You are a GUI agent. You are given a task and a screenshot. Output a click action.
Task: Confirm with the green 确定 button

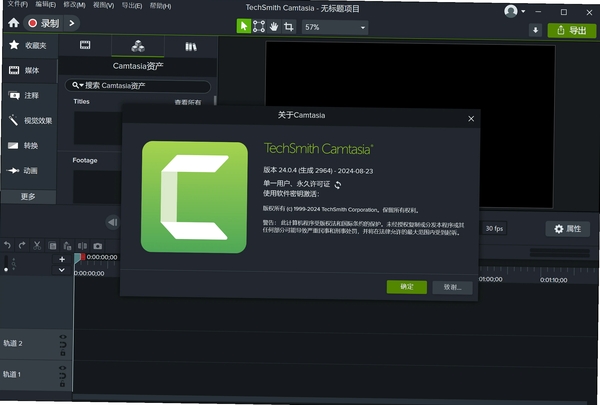407,287
